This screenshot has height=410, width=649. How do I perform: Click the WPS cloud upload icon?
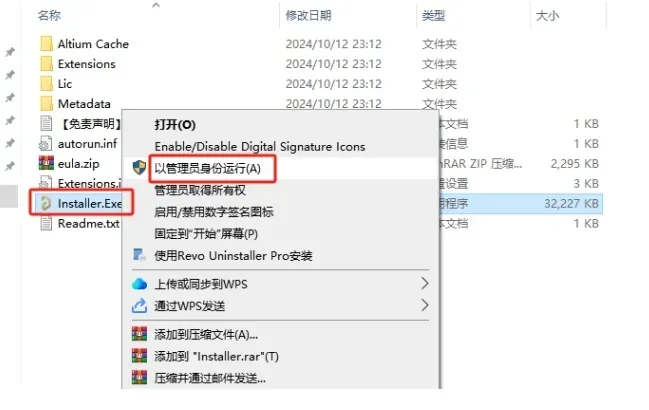[x=139, y=284]
